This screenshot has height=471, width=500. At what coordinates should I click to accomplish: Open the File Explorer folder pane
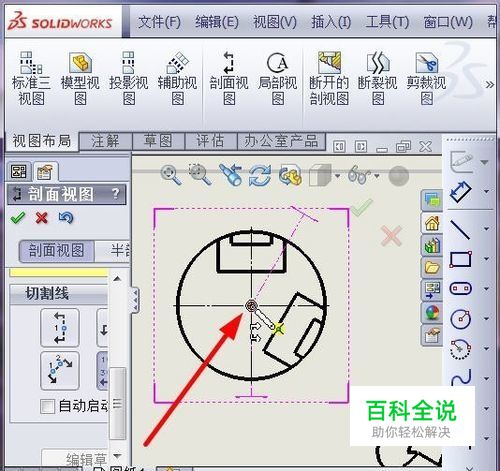coord(432,267)
